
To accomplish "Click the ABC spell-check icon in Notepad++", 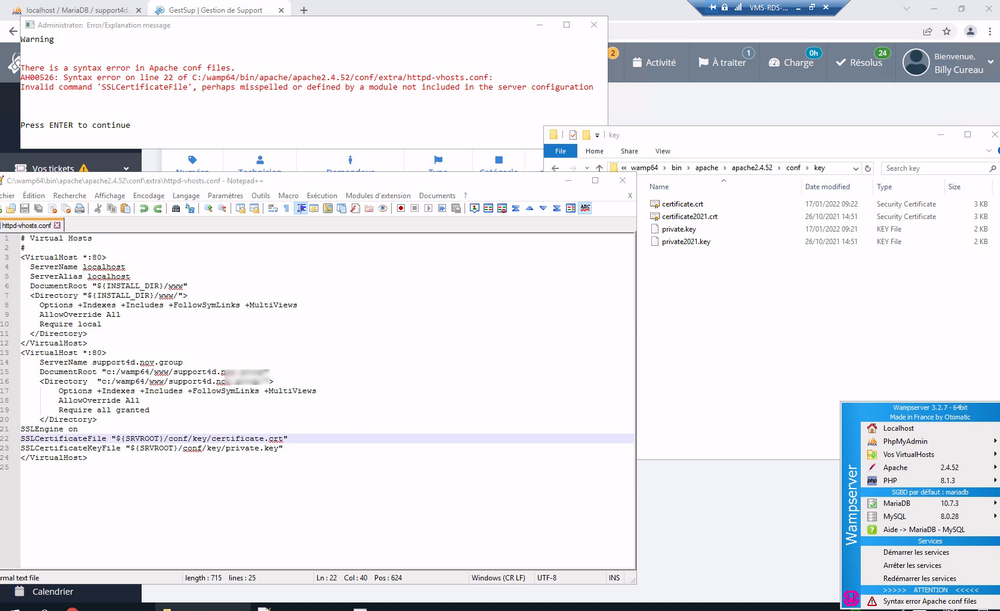I will [x=585, y=208].
